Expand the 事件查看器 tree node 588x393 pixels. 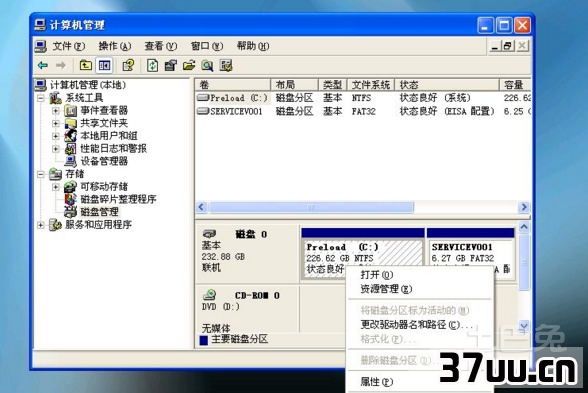[56, 111]
